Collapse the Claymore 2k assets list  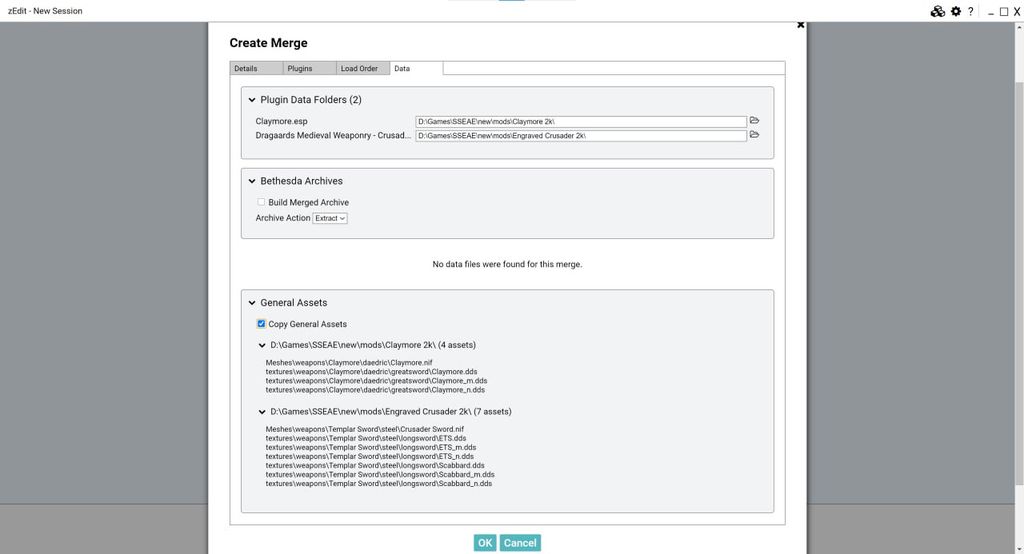tap(262, 345)
